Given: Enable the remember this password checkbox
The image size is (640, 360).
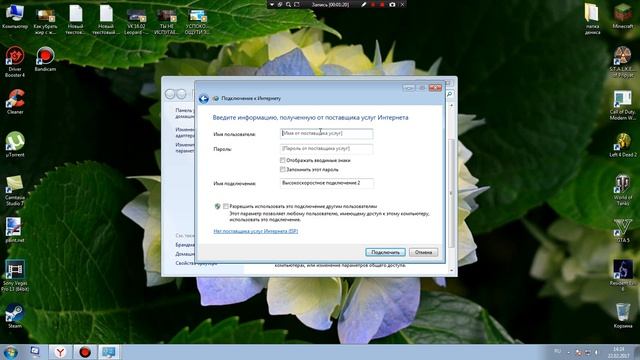Looking at the screenshot, I should [x=282, y=169].
